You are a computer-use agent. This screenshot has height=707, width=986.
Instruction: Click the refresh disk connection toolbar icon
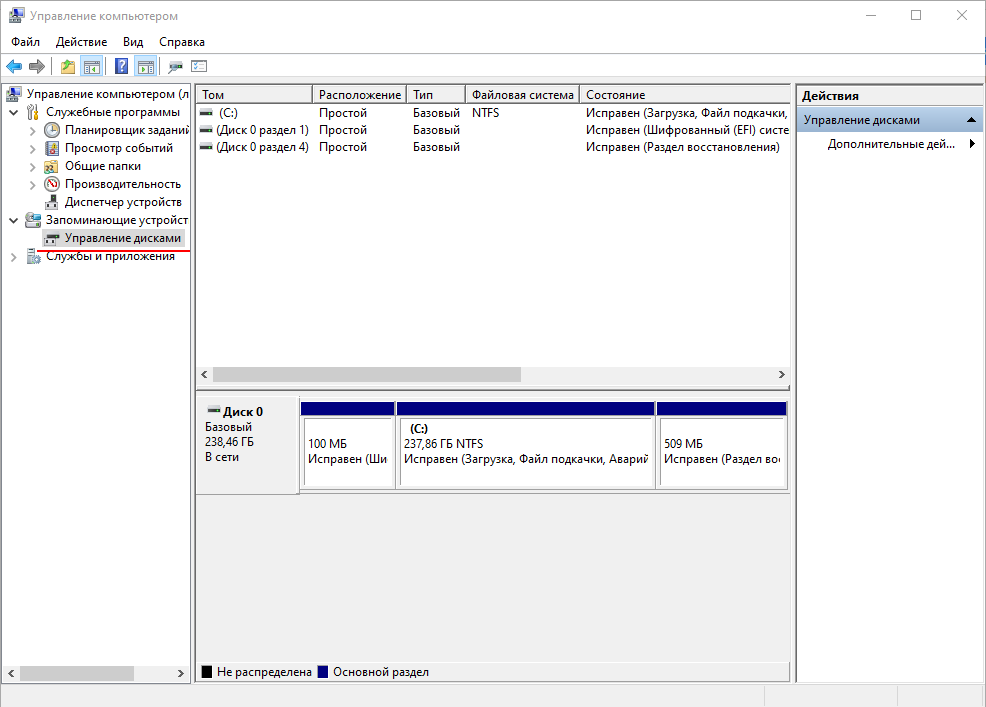coord(175,66)
